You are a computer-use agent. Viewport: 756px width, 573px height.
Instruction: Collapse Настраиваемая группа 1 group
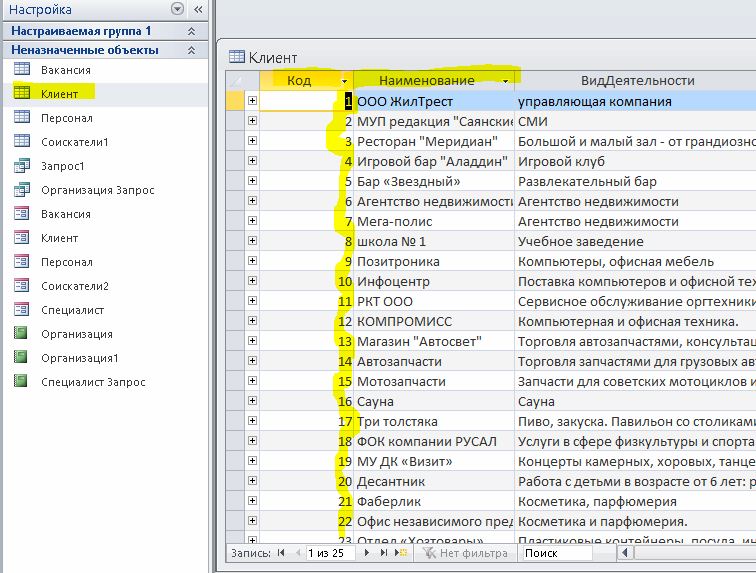[191, 31]
